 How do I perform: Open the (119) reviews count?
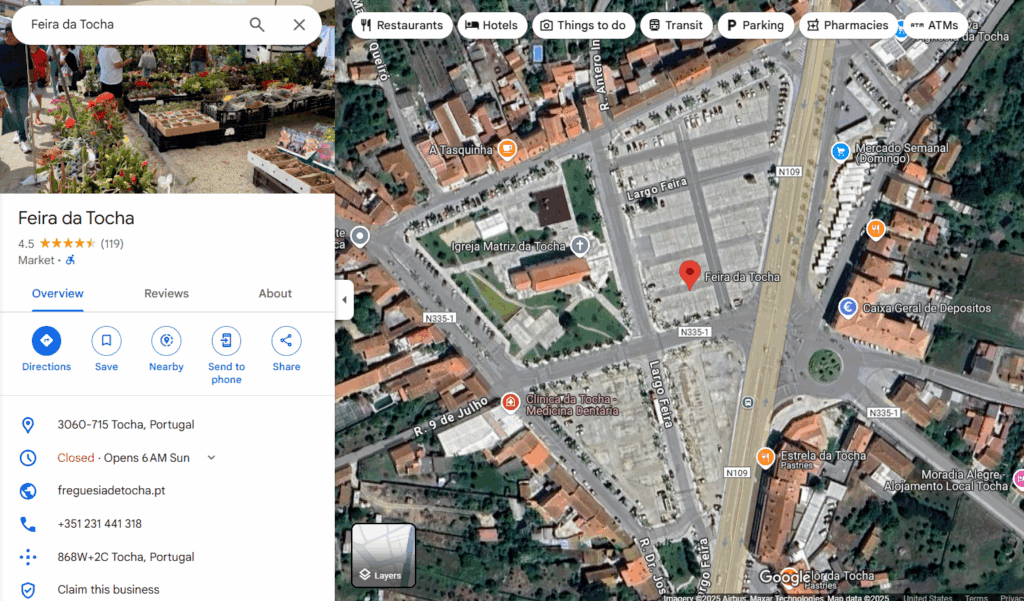coord(112,244)
